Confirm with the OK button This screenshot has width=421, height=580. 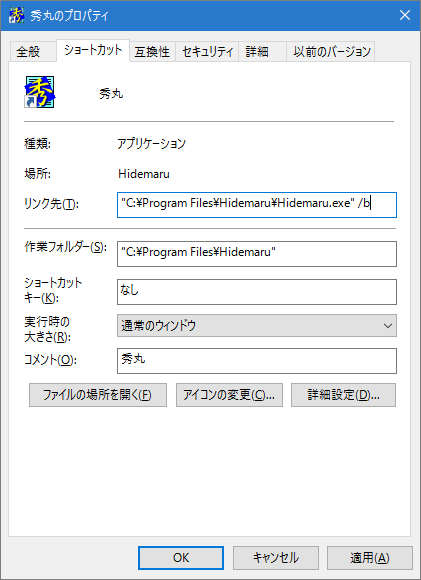click(181, 558)
